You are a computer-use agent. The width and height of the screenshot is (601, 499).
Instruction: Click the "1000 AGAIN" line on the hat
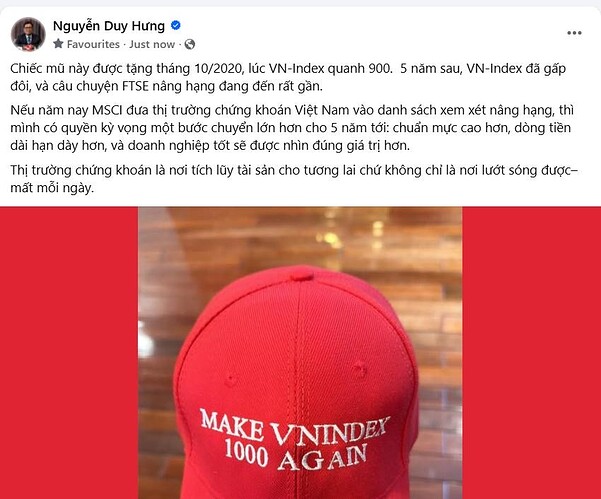296,455
